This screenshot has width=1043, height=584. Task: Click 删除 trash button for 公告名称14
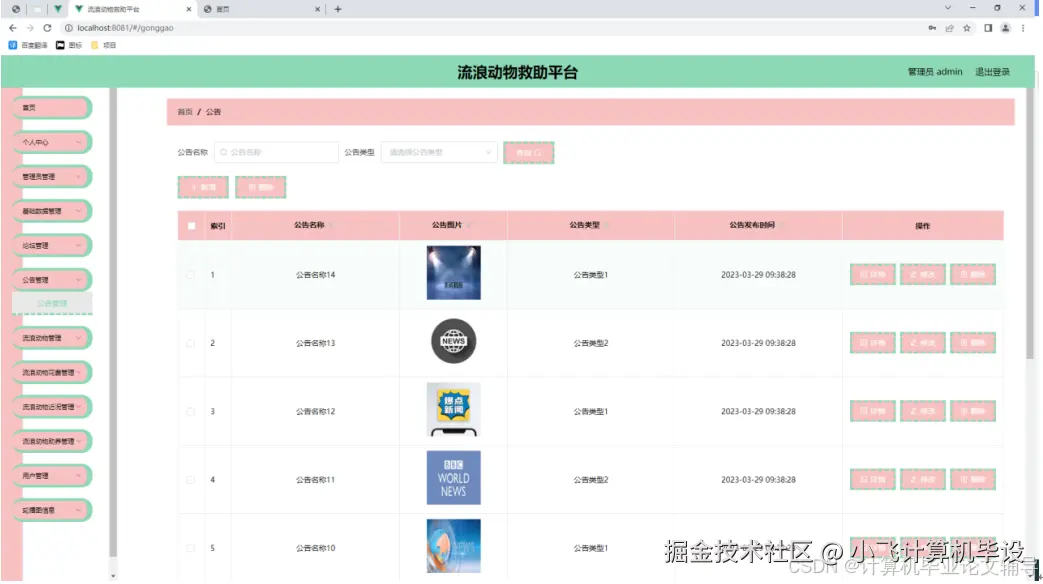click(x=972, y=275)
